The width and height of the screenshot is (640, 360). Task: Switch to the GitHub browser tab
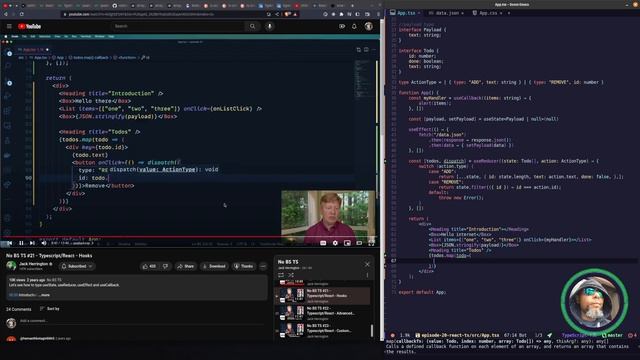(121, 6)
